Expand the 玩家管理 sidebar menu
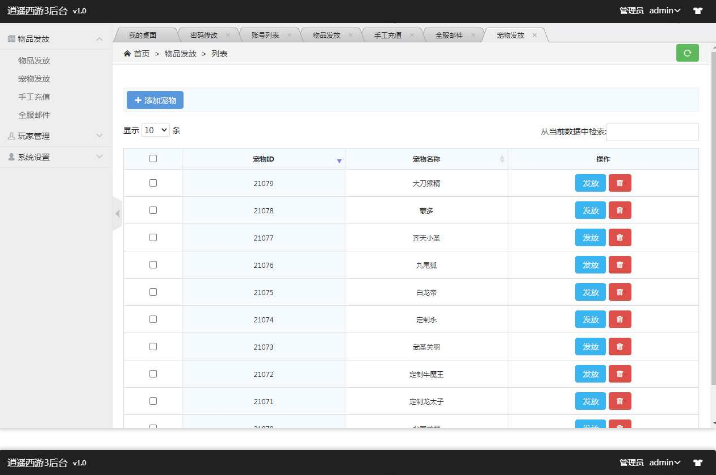 click(x=55, y=135)
